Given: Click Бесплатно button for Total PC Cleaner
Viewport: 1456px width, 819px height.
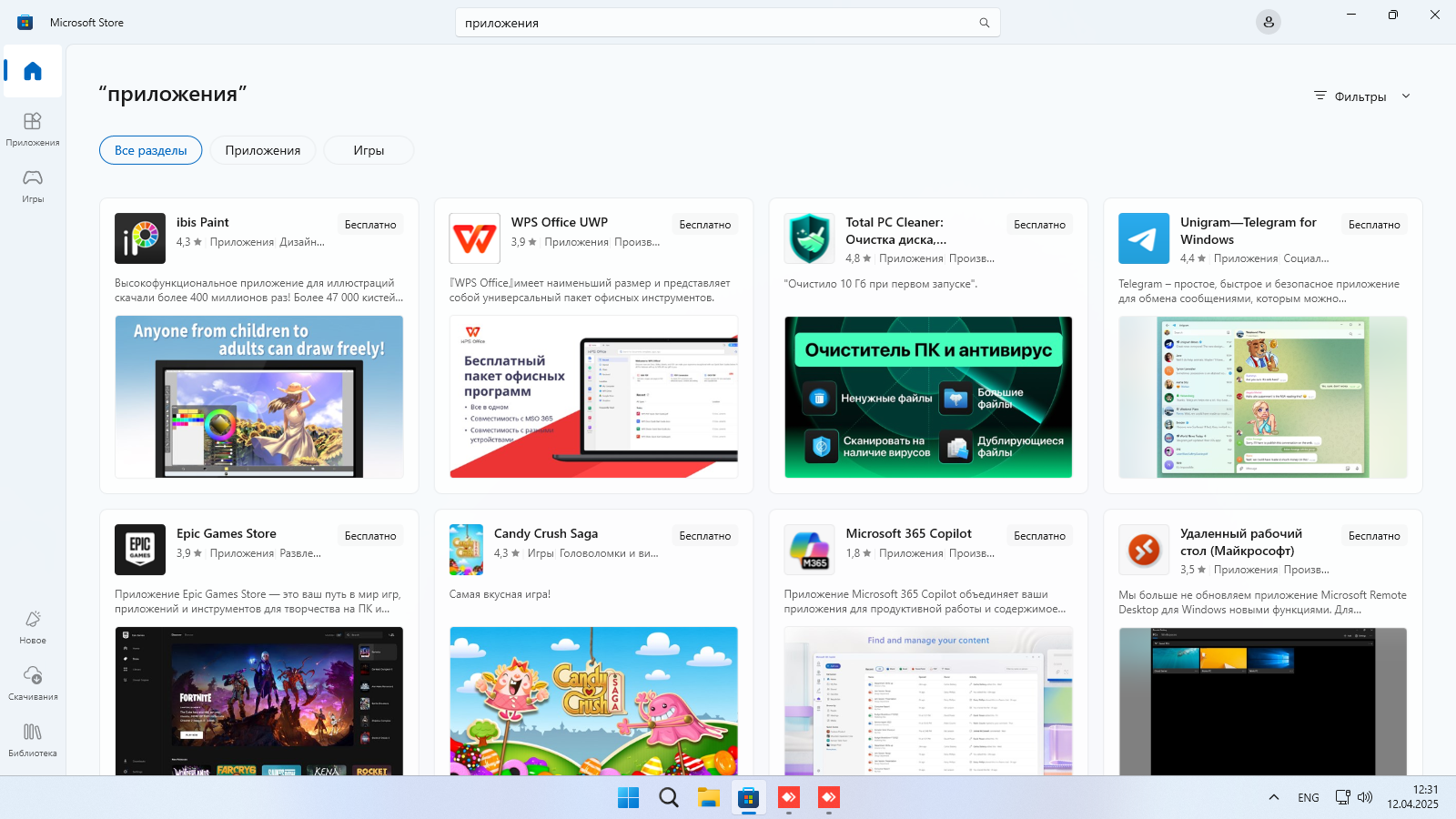Looking at the screenshot, I should pyautogui.click(x=1040, y=225).
